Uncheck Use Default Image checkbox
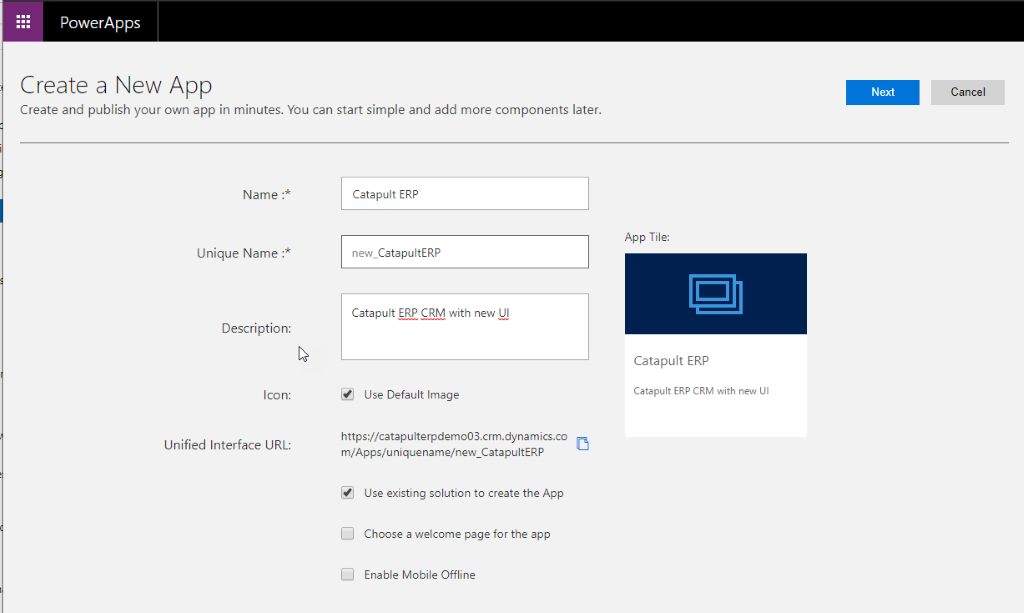This screenshot has height=613, width=1024. pos(347,394)
